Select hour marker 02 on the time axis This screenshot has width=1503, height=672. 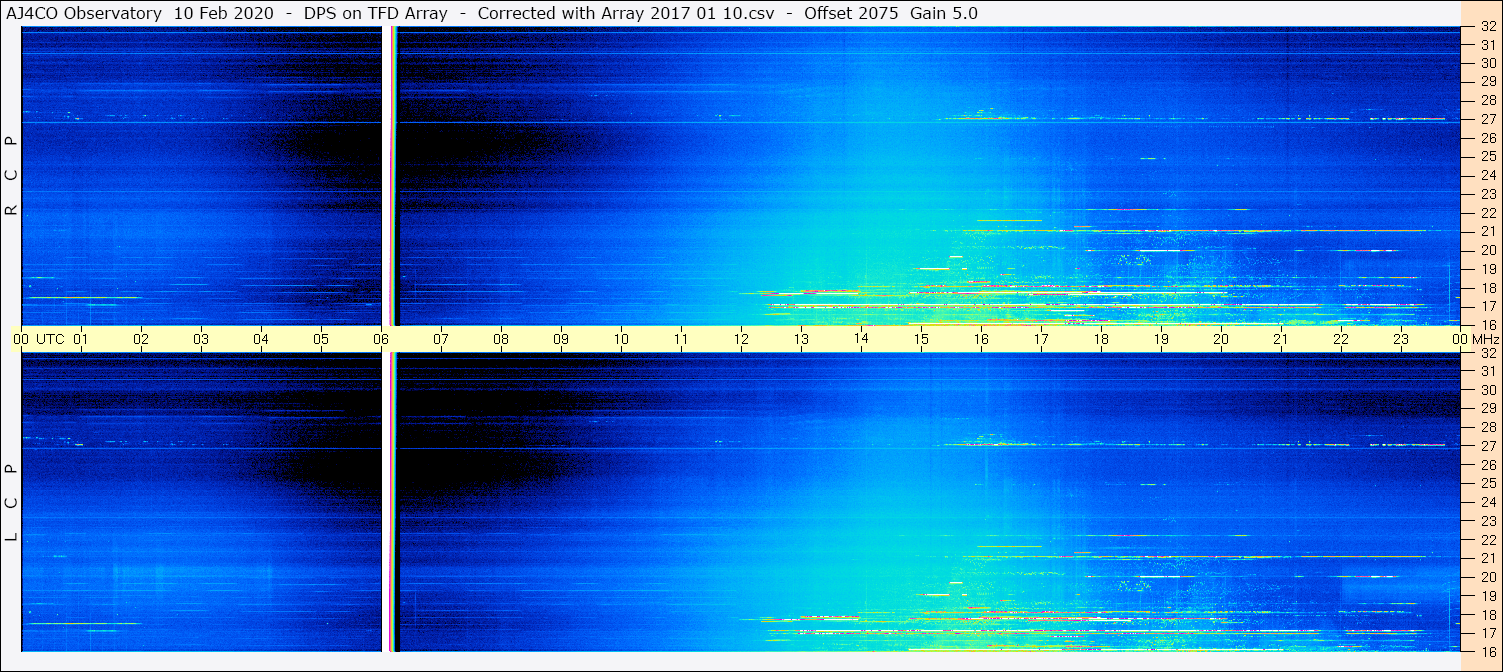pyautogui.click(x=141, y=339)
